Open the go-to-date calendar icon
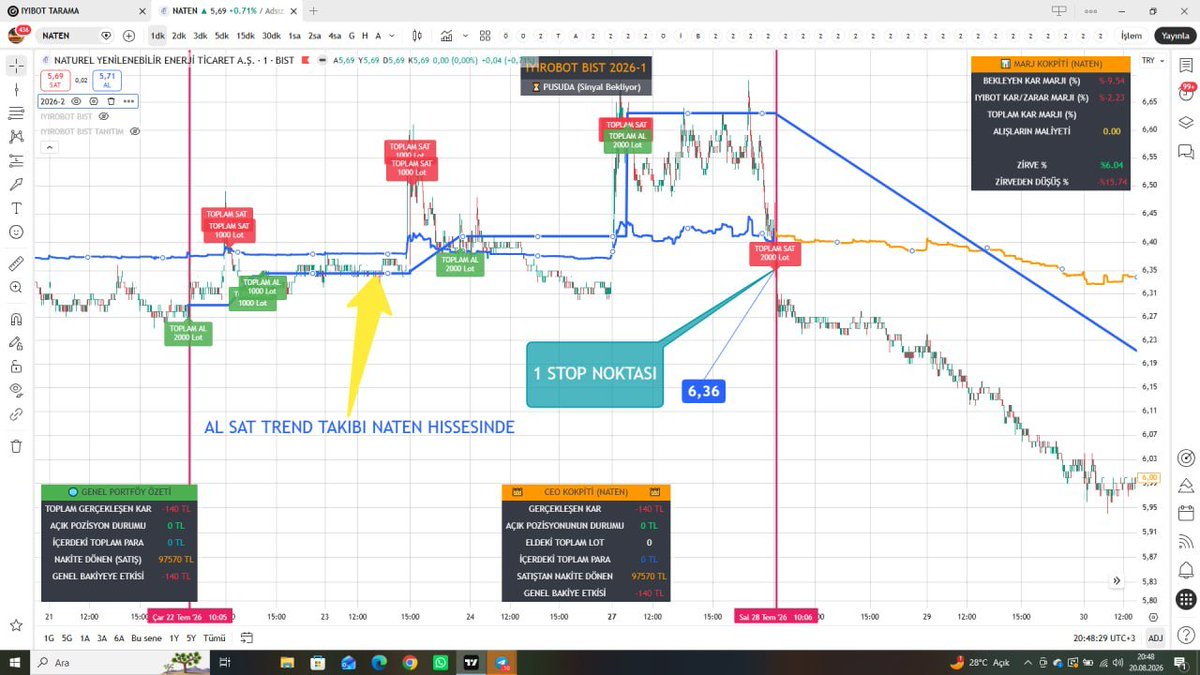Viewport: 1200px width, 675px height. [247, 638]
